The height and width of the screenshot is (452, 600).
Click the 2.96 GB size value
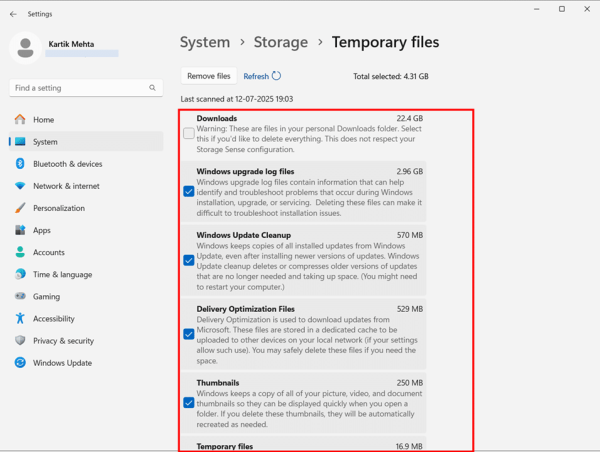pos(409,171)
